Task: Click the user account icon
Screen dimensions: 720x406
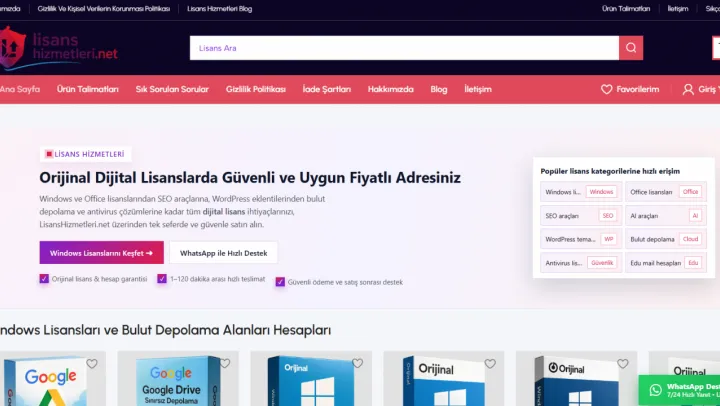Action: [688, 89]
